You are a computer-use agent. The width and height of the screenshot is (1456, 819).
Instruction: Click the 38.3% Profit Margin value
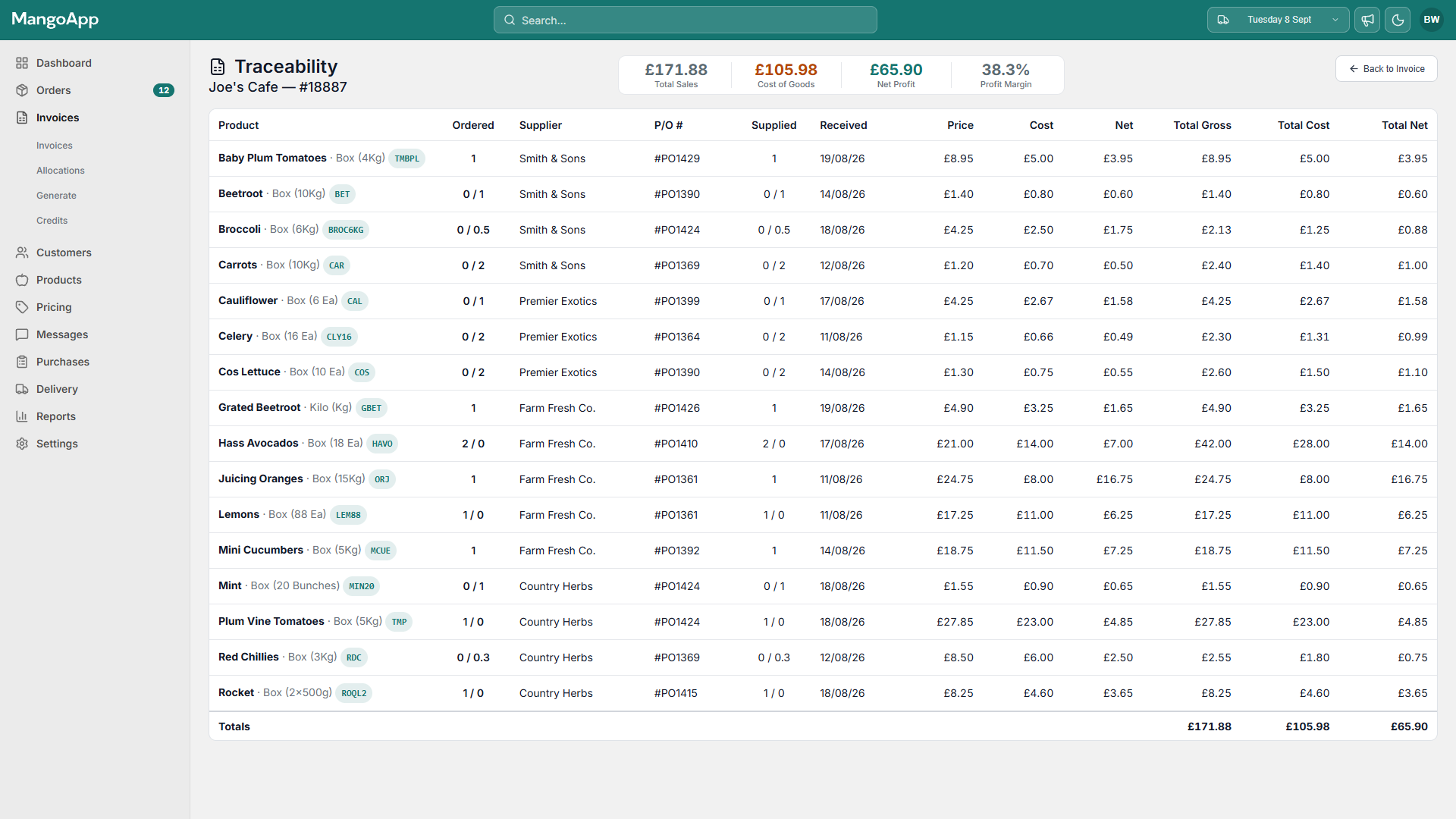pos(1006,70)
